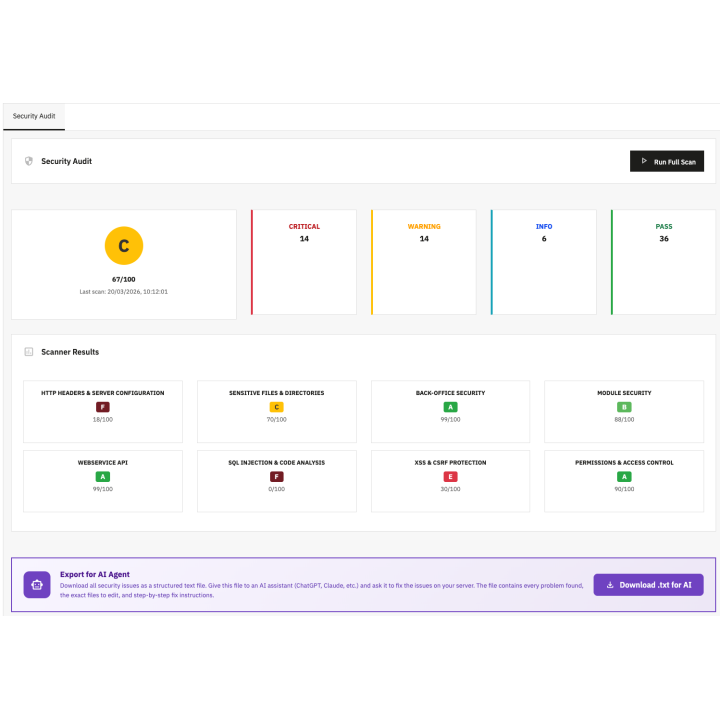Open Permissions & Access Control result
This screenshot has height=720, width=720.
click(624, 481)
